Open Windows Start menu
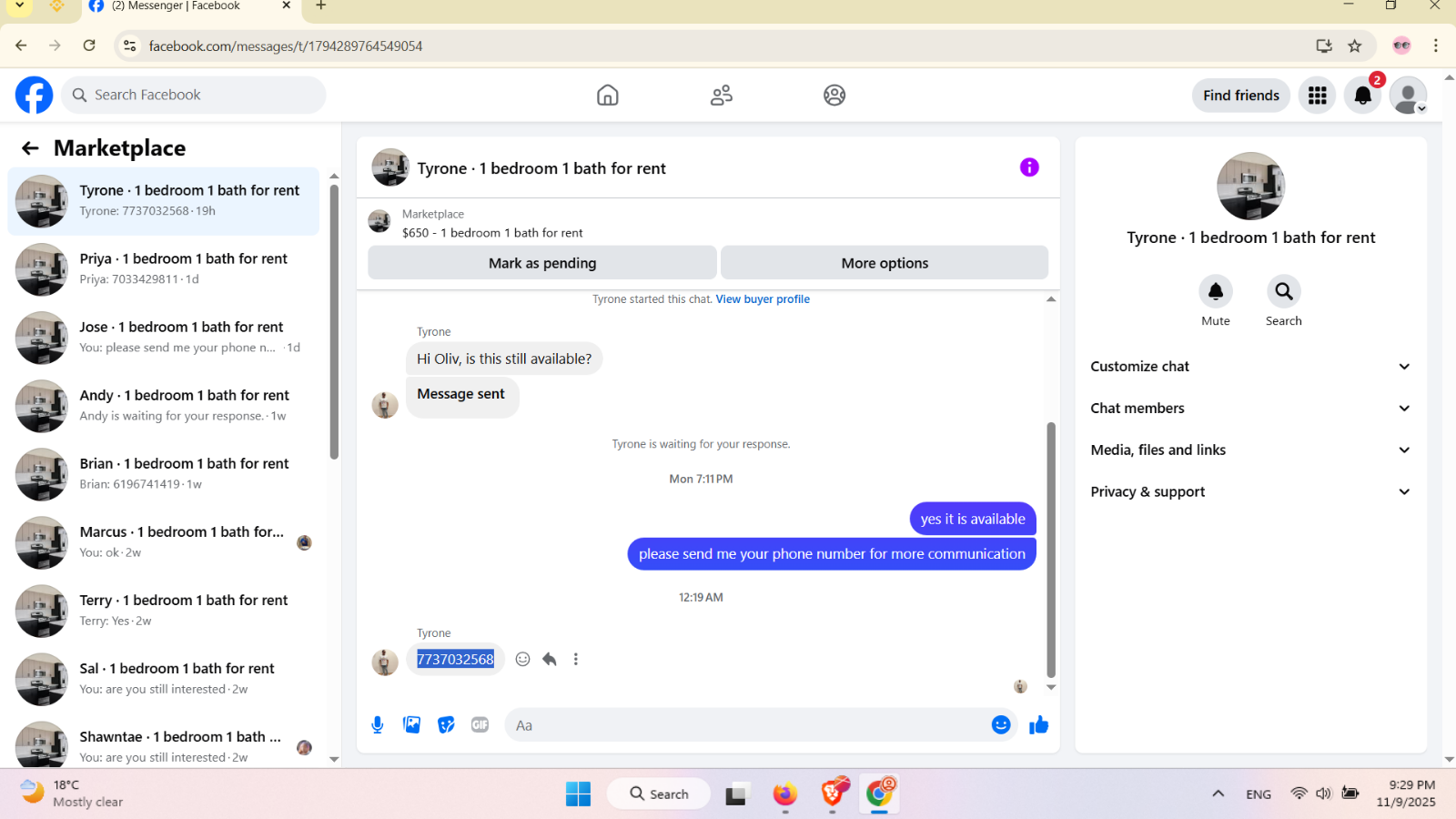 (578, 794)
